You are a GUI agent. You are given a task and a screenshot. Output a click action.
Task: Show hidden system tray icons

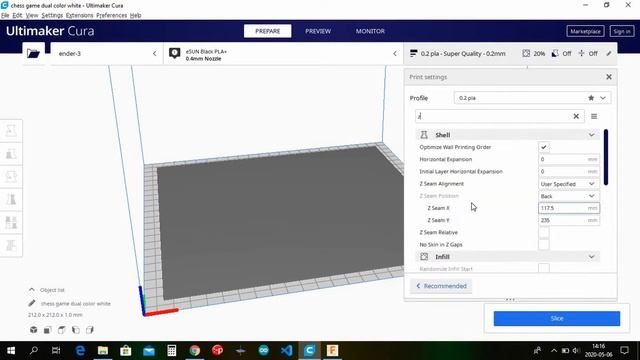554,350
